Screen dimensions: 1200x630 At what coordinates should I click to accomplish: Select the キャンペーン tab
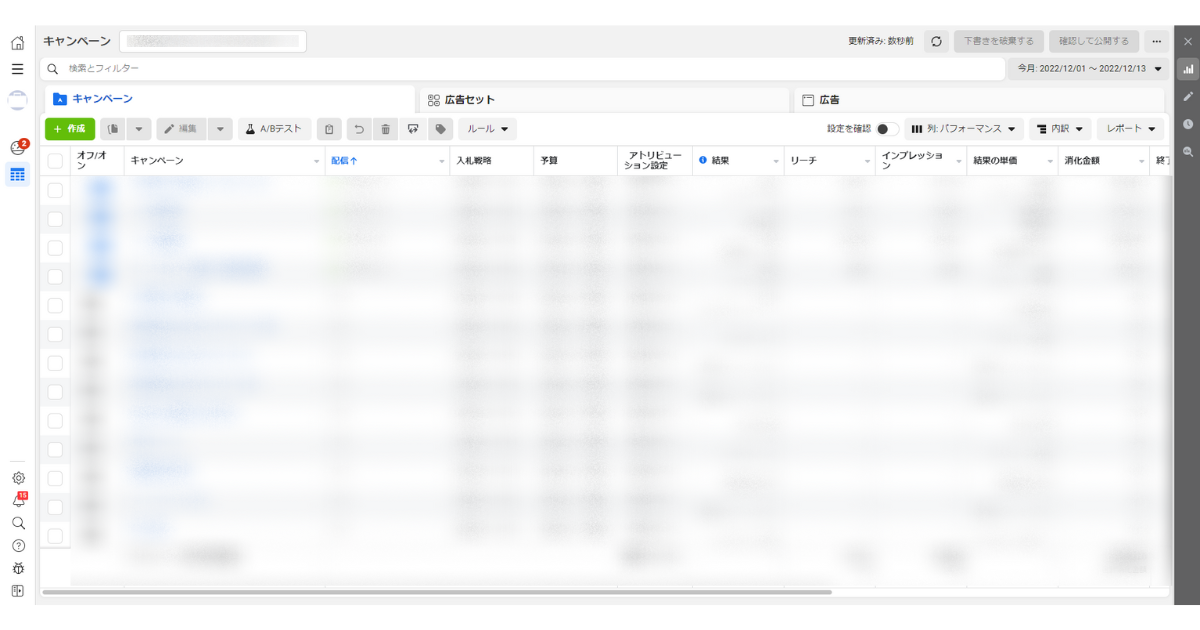[x=230, y=99]
